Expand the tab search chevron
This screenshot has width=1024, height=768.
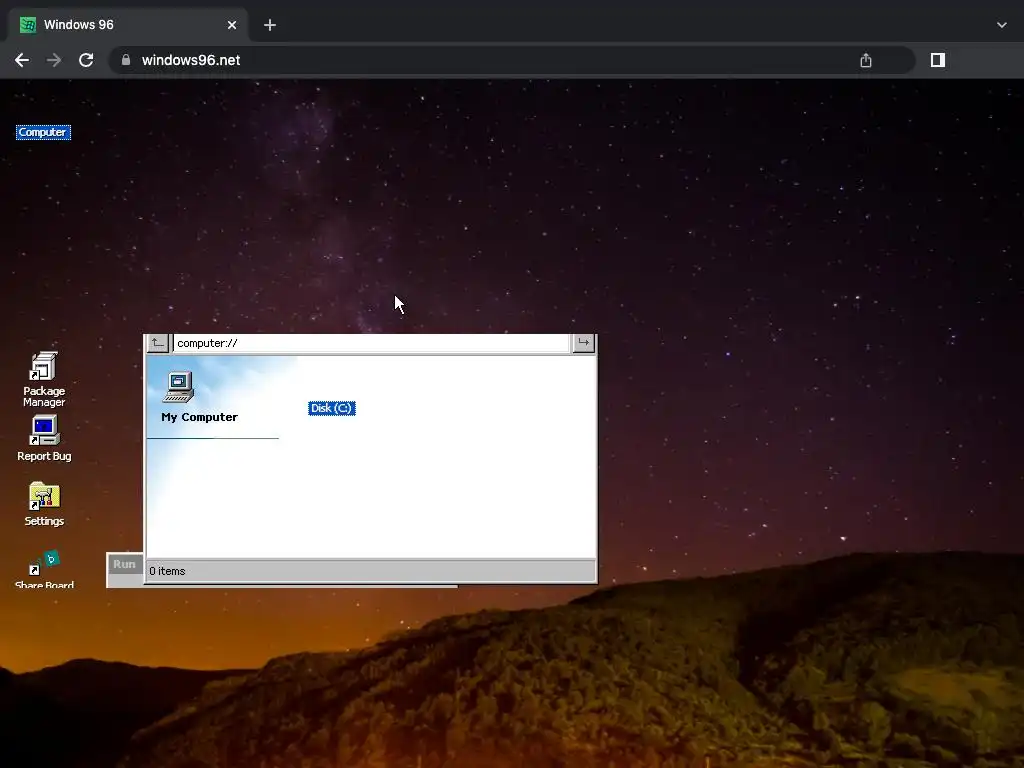pyautogui.click(x=1002, y=25)
